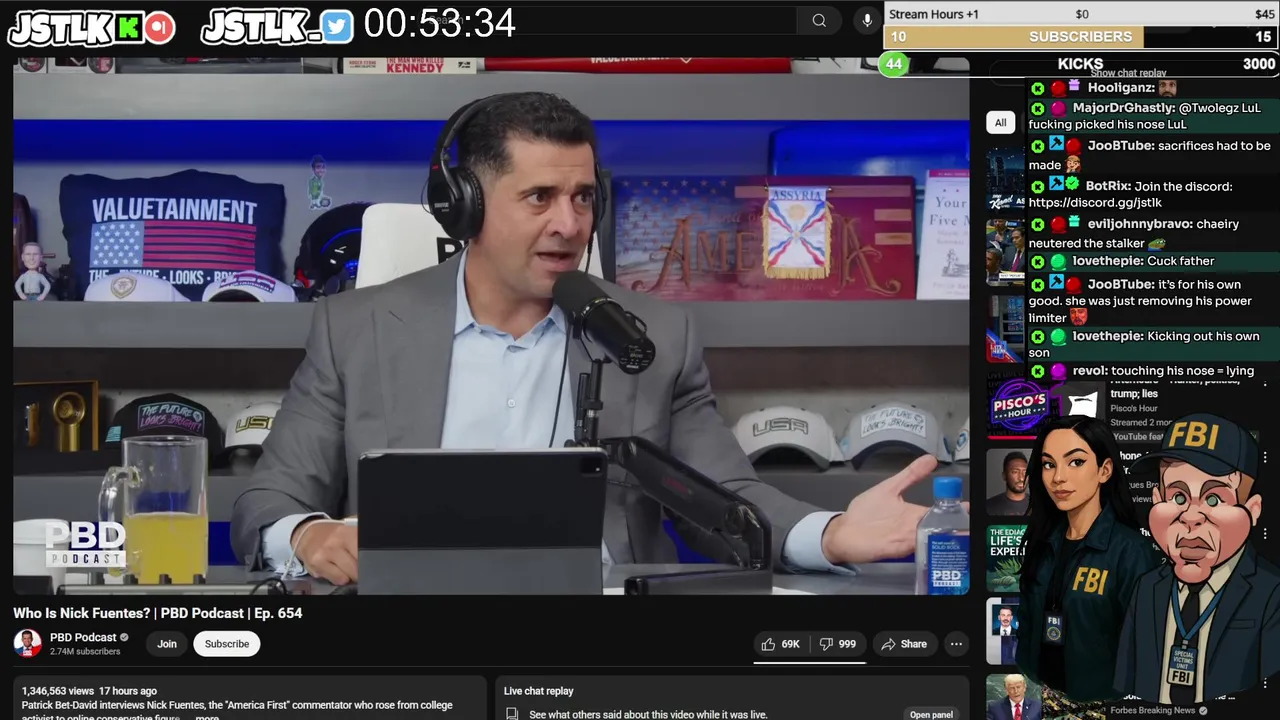Click the green 44 kicks counter badge
The image size is (1280, 720).
coord(893,64)
